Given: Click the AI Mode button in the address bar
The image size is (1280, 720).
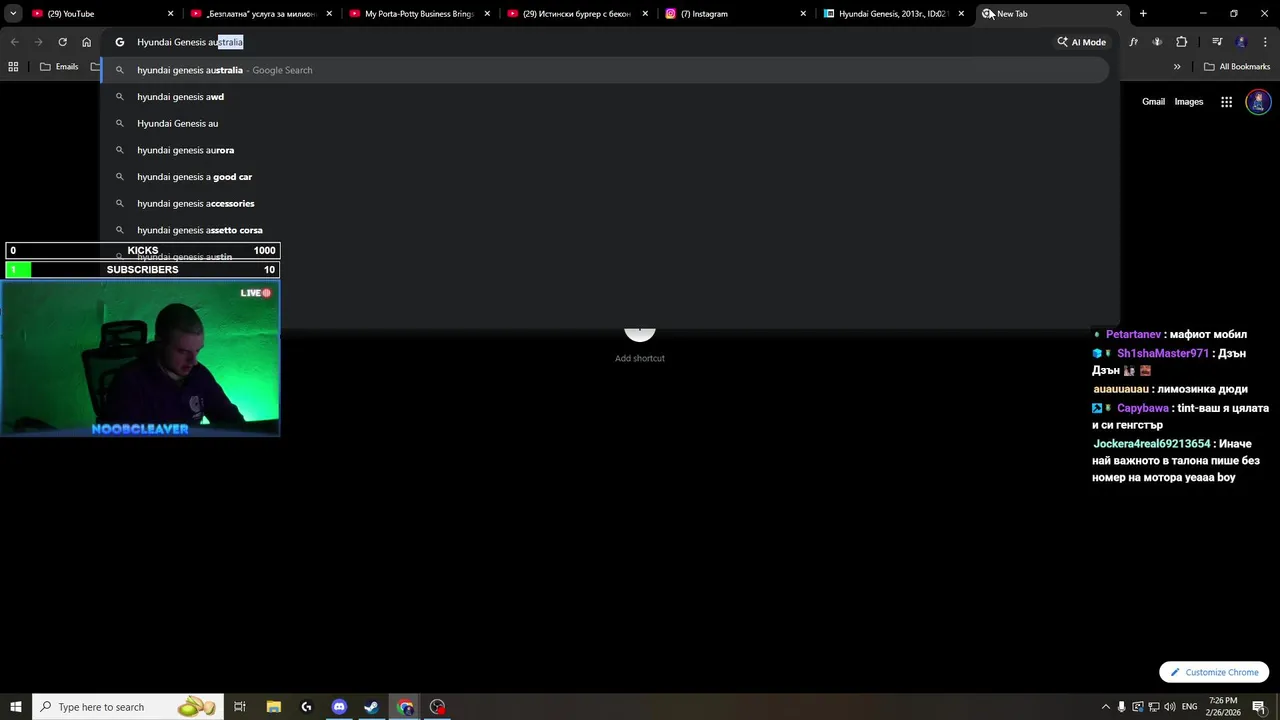Looking at the screenshot, I should pyautogui.click(x=1081, y=42).
